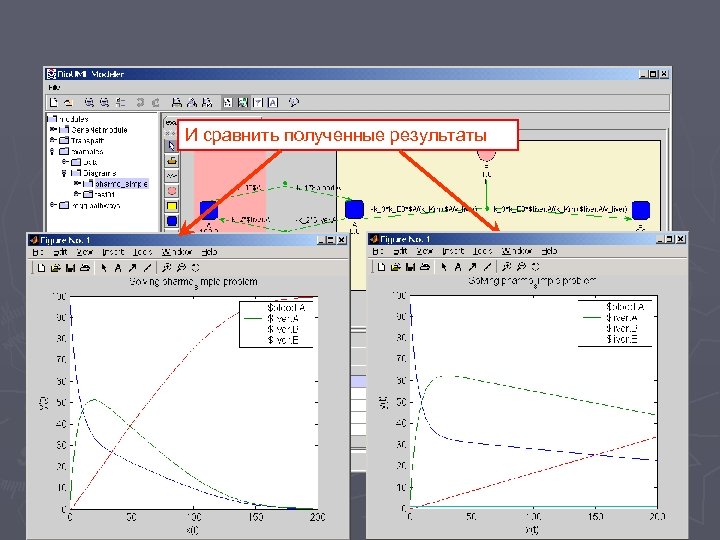The image size is (720, 540).
Task: Open Tools menu in the right Figure window
Action: 482,251
